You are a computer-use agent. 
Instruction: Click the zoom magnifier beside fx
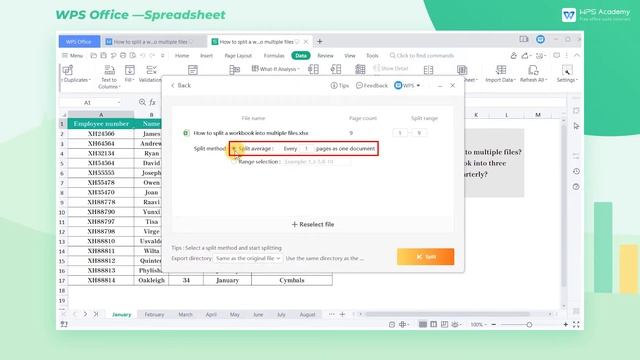(142, 102)
